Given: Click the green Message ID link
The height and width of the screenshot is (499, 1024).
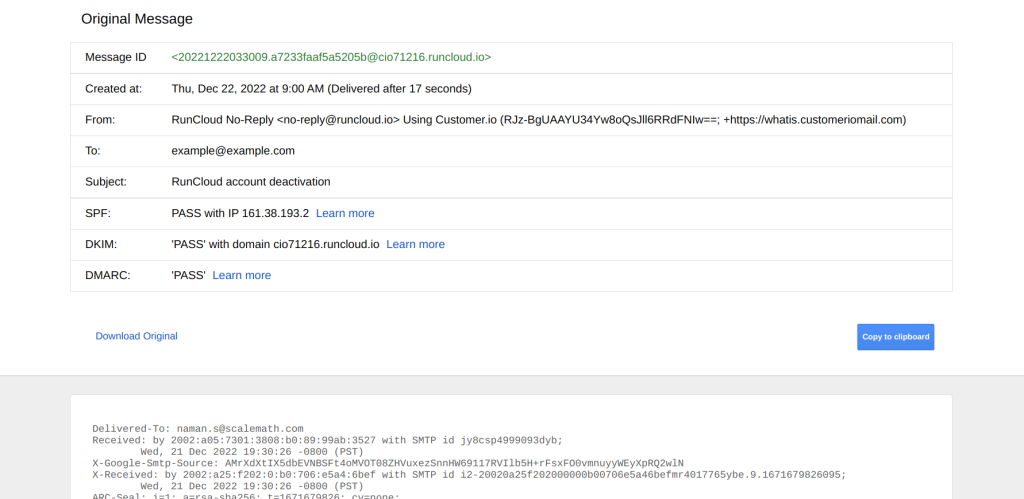Looking at the screenshot, I should click(x=331, y=57).
